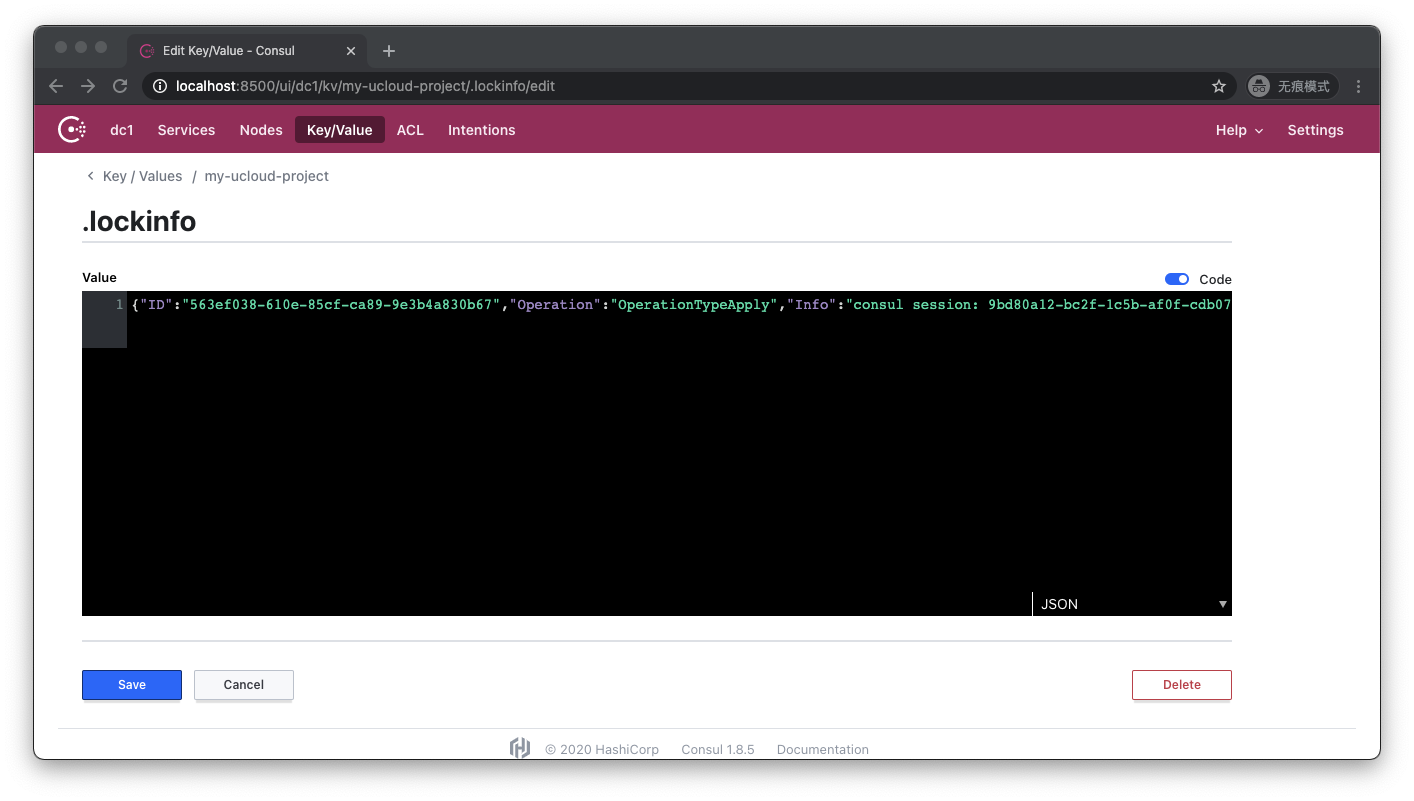
Task: Click into the JSON code editor text
Action: coord(680,305)
